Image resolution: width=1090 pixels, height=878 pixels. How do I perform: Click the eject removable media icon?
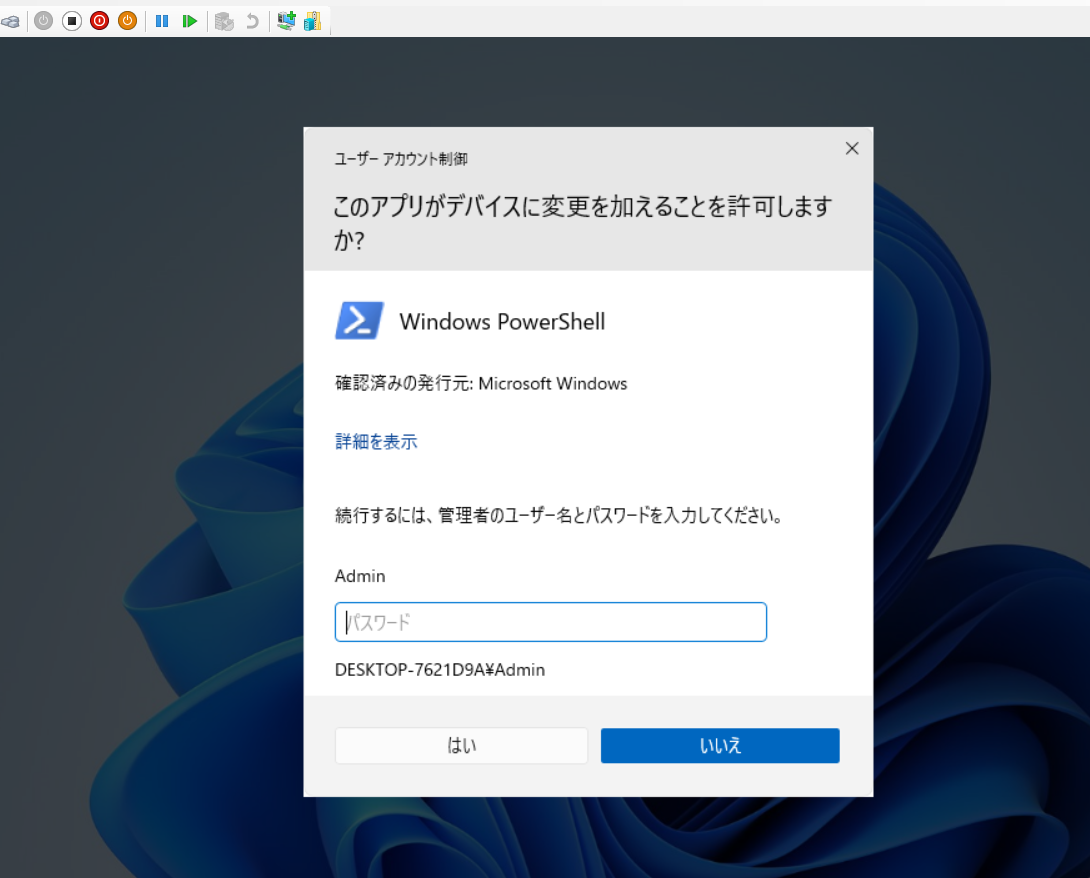(x=13, y=20)
